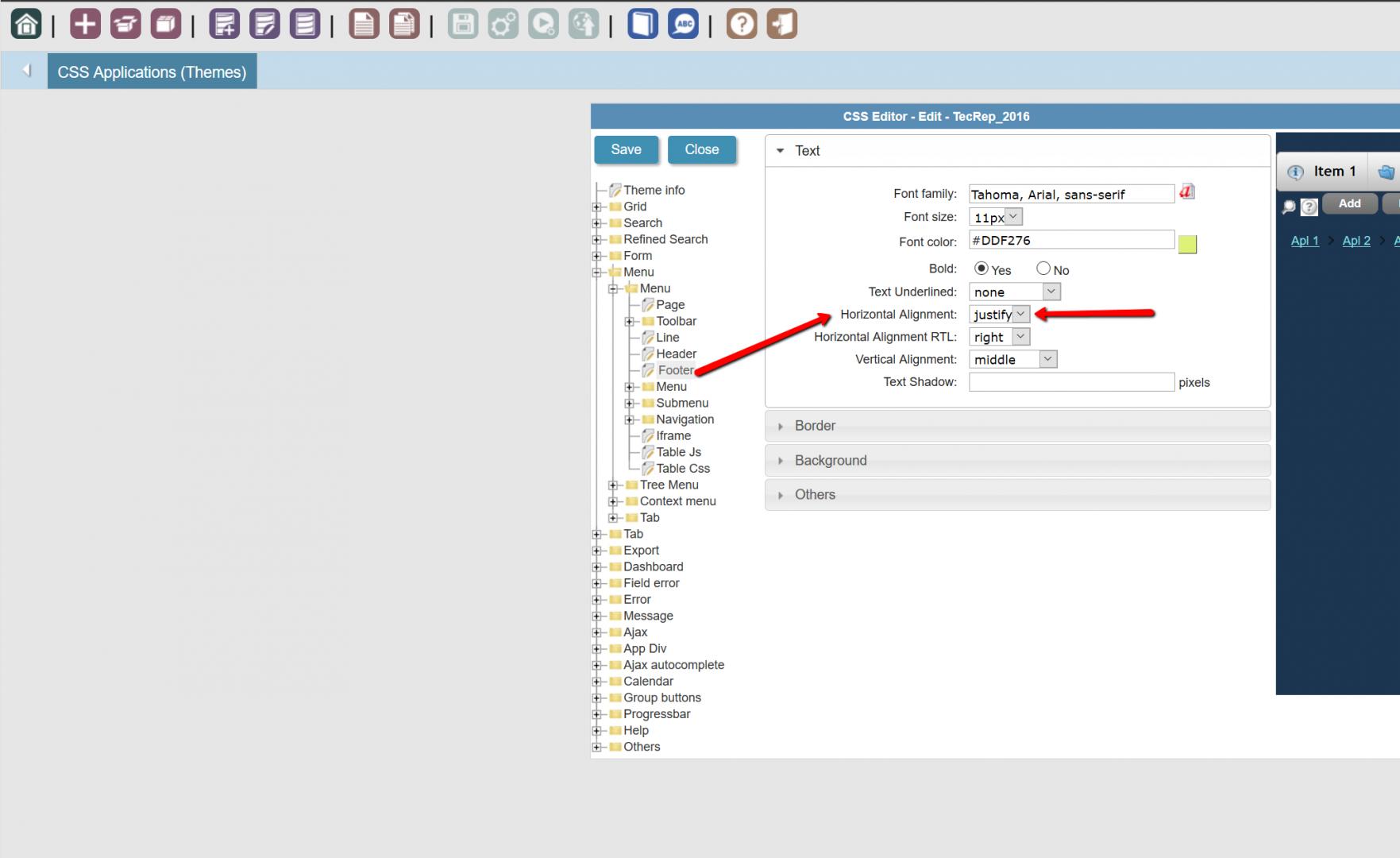Set Bold to Yes
Viewport: 1400px width, 858px height.
pyautogui.click(x=982, y=269)
